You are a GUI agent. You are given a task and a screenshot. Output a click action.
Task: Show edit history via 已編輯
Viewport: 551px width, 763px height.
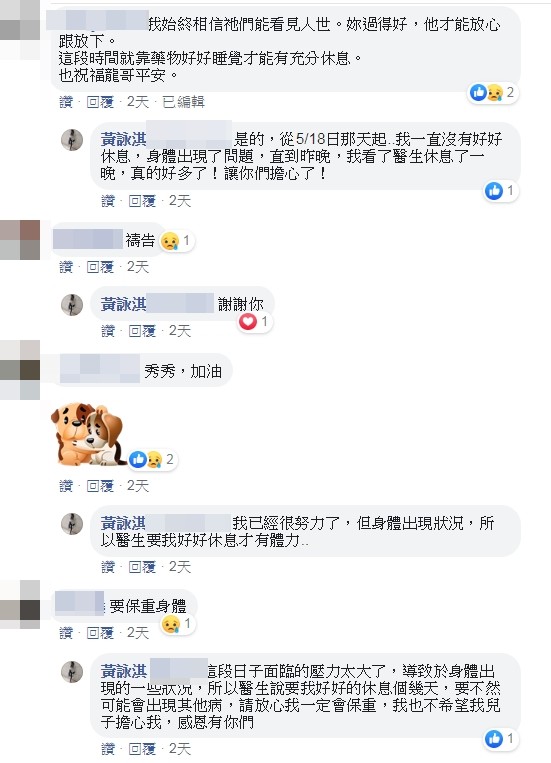pos(183,102)
